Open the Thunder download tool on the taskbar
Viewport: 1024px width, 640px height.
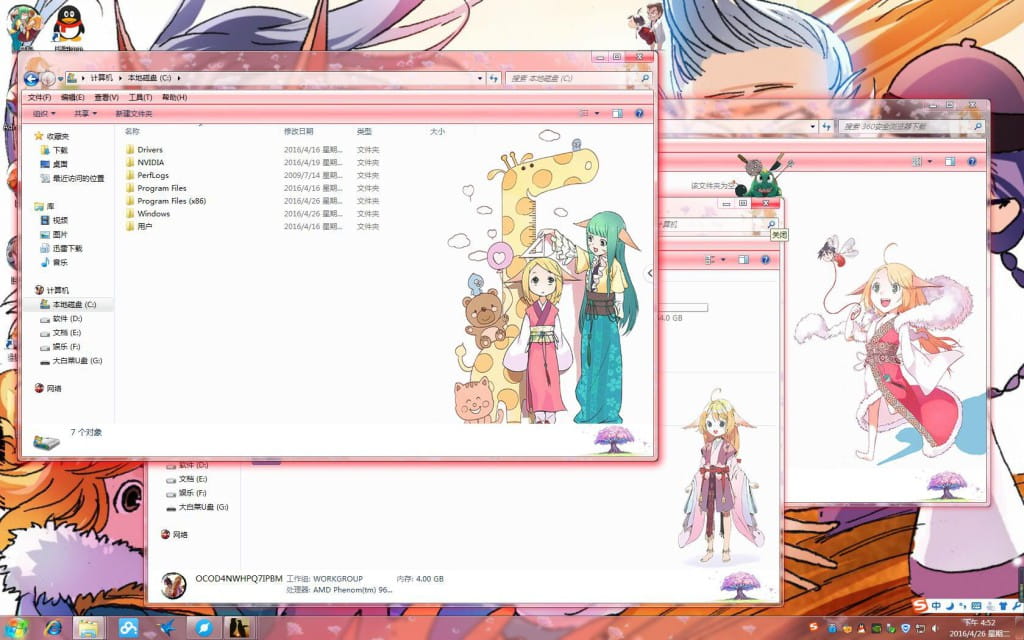click(164, 628)
